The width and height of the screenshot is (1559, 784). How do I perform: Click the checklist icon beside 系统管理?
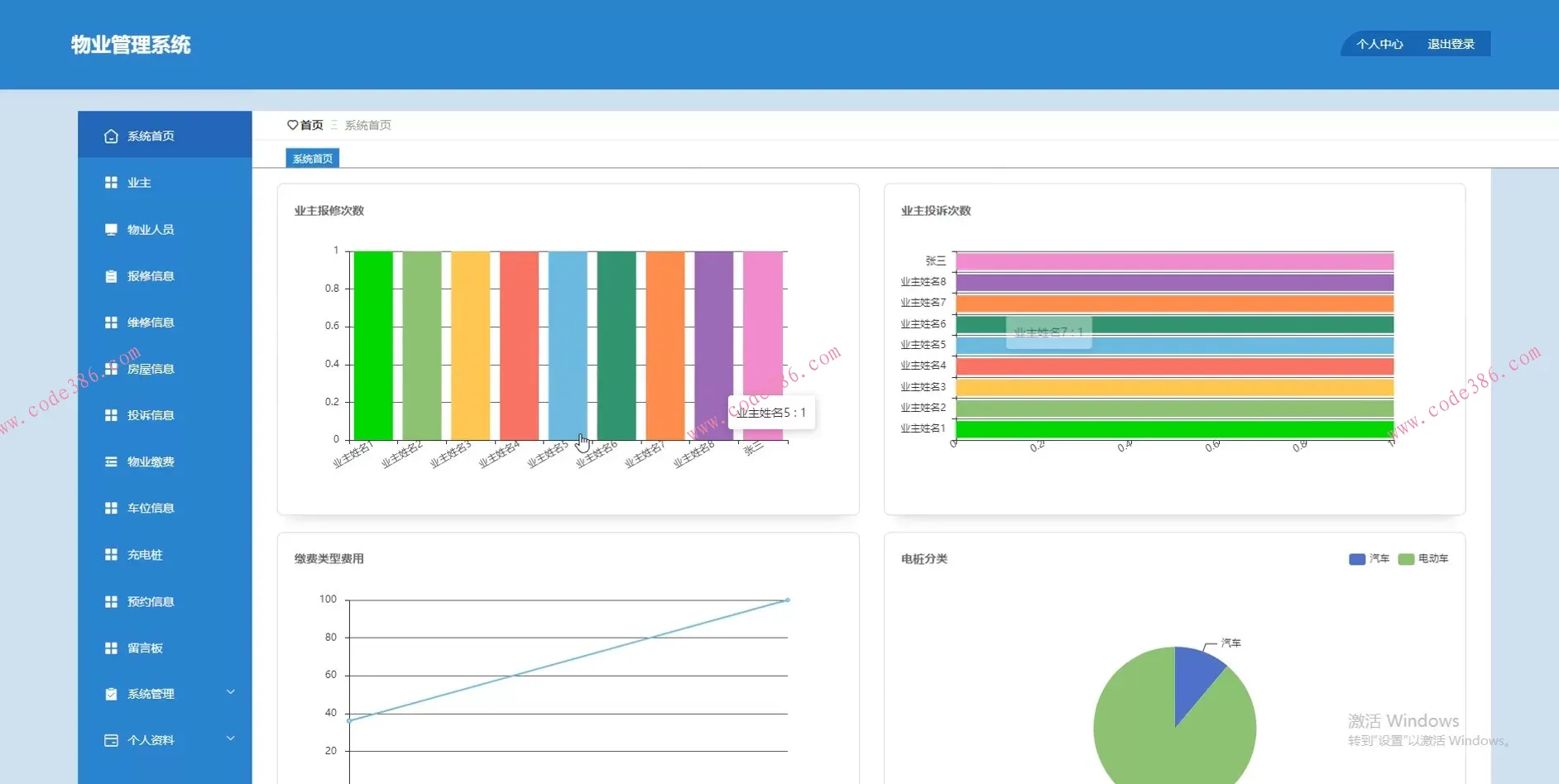111,695
